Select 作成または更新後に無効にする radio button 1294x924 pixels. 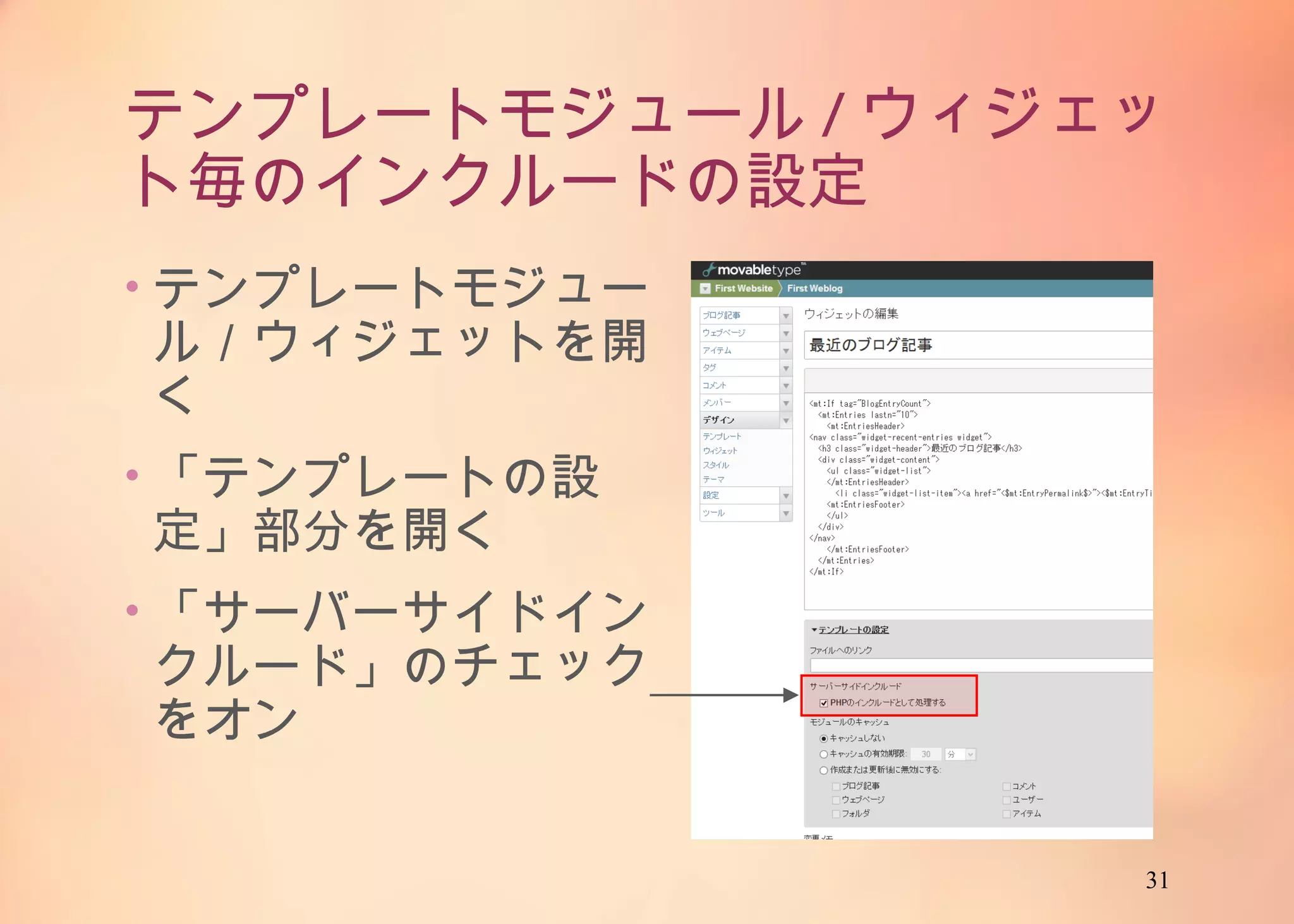point(824,770)
